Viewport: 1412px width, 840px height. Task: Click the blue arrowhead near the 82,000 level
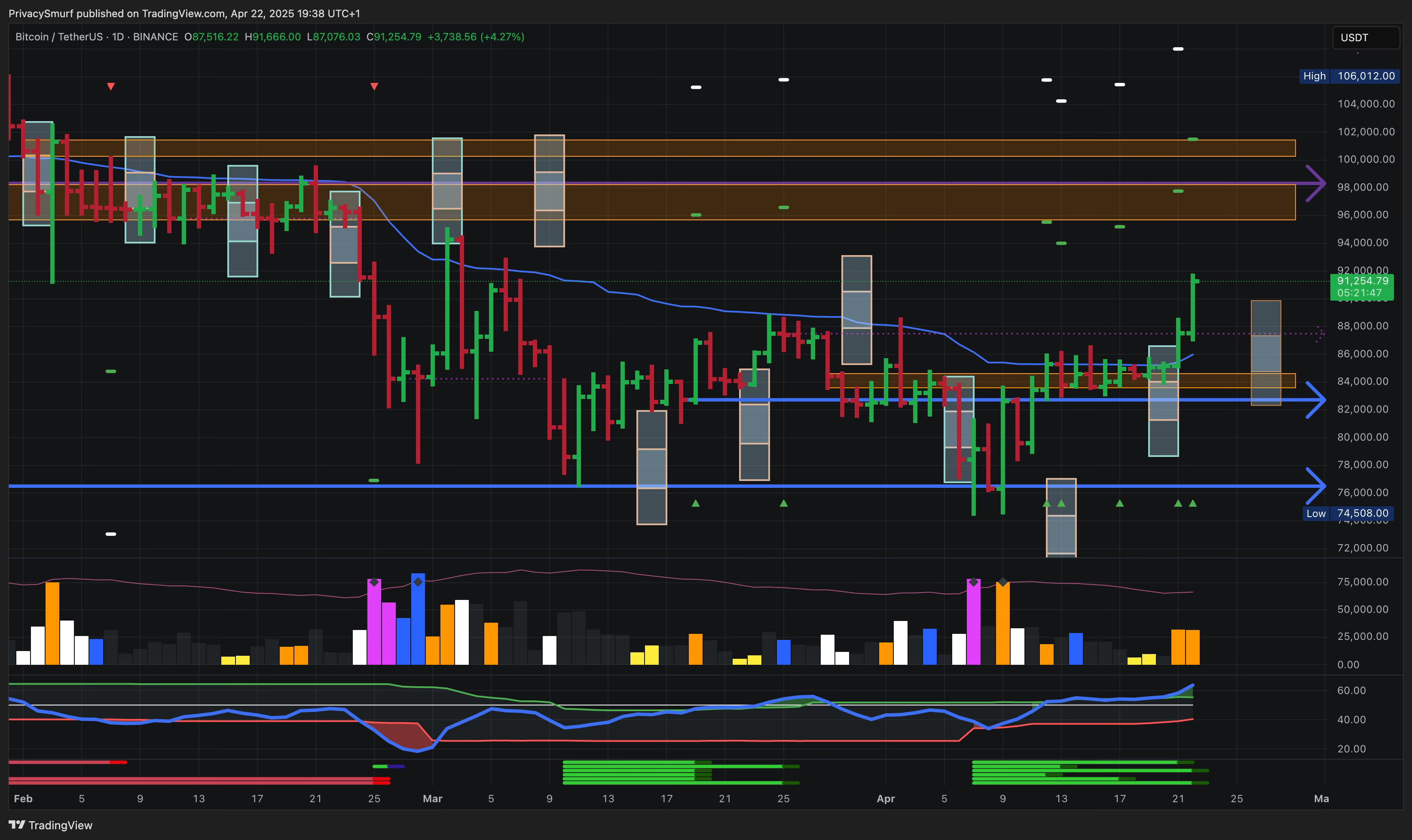point(1315,400)
